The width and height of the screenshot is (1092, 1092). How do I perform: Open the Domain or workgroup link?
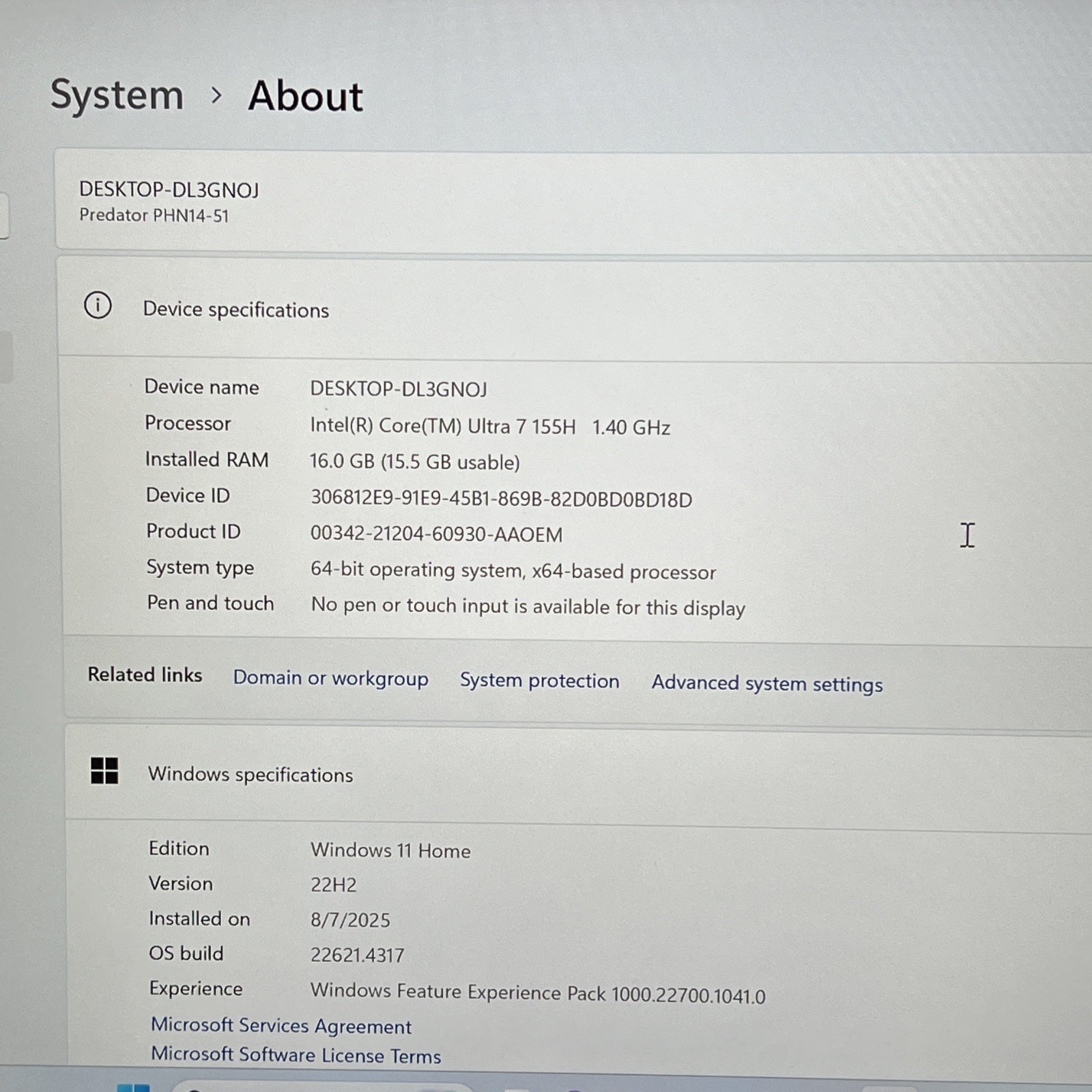(x=330, y=678)
